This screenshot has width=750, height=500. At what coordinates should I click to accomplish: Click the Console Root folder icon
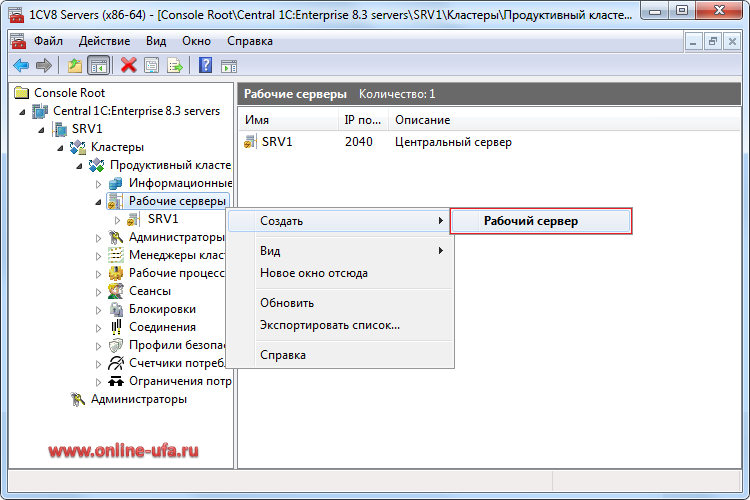pos(22,92)
